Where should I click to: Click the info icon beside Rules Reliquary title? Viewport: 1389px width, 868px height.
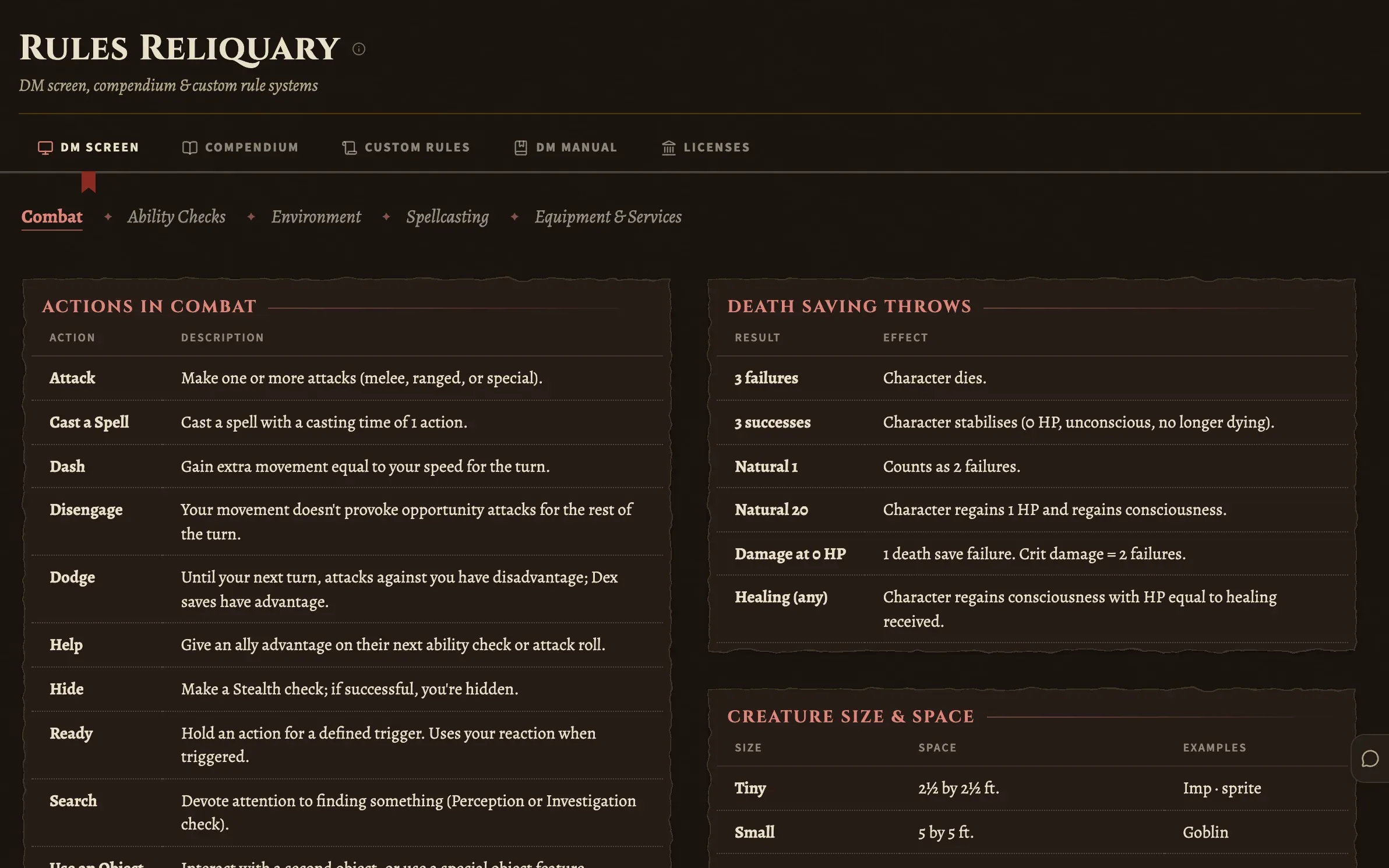[x=359, y=49]
